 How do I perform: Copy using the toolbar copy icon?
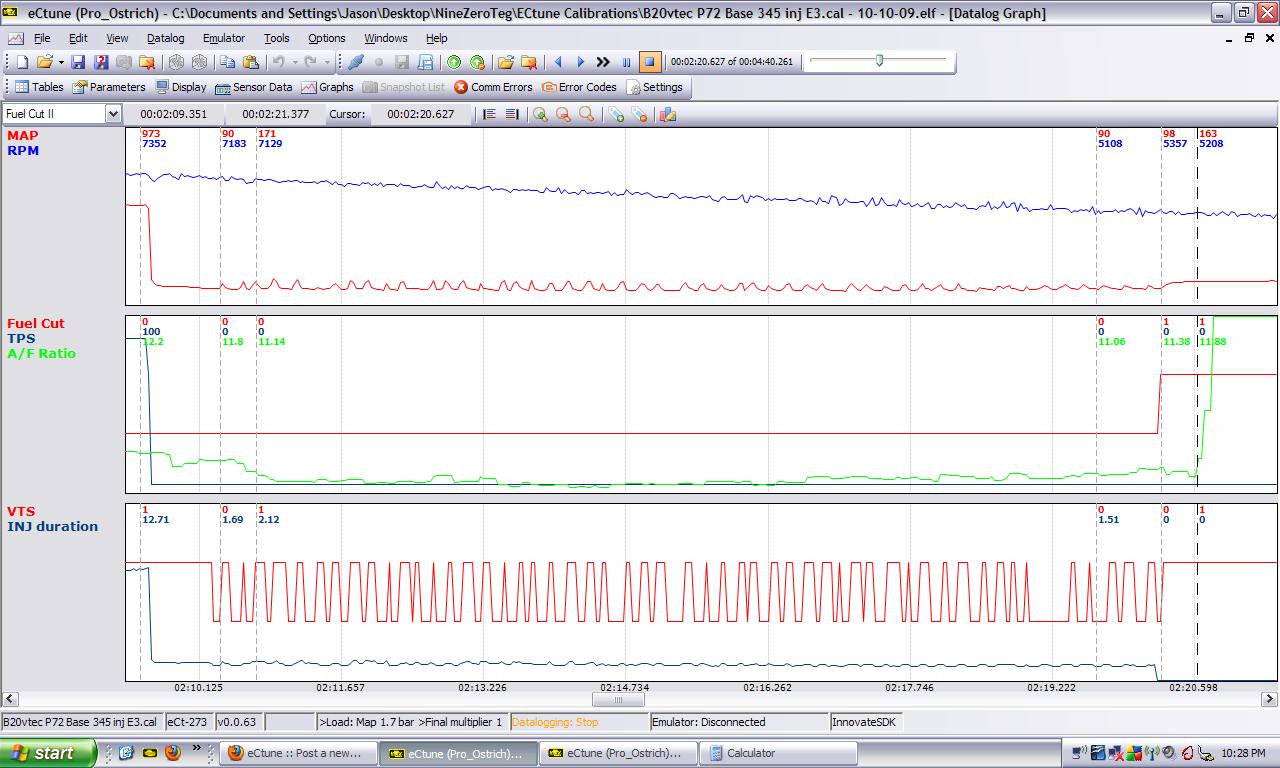pos(228,62)
